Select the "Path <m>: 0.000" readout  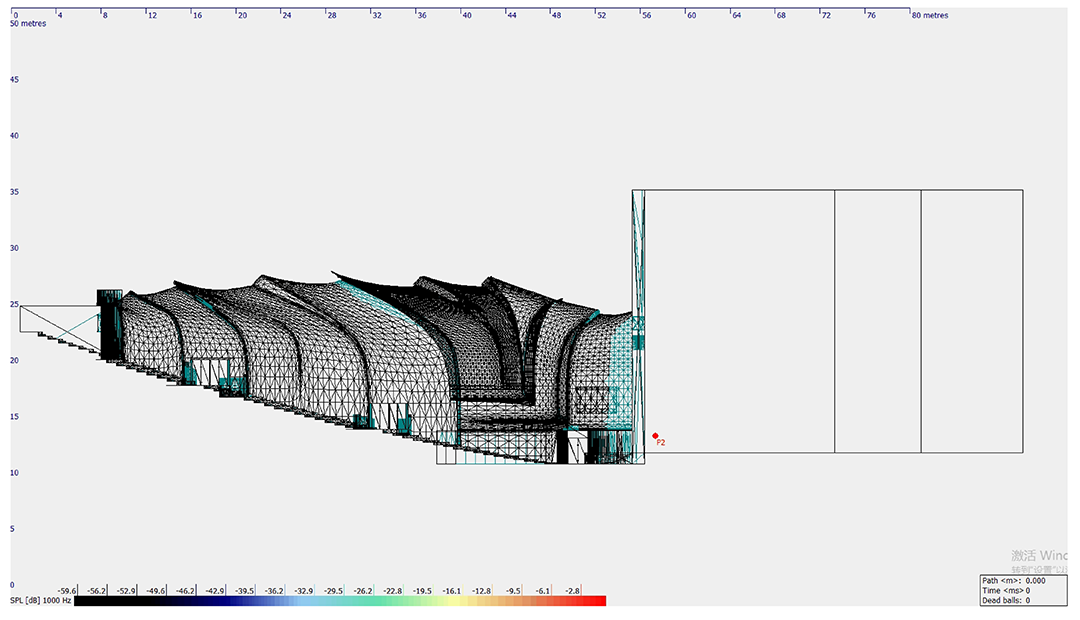click(1013, 581)
